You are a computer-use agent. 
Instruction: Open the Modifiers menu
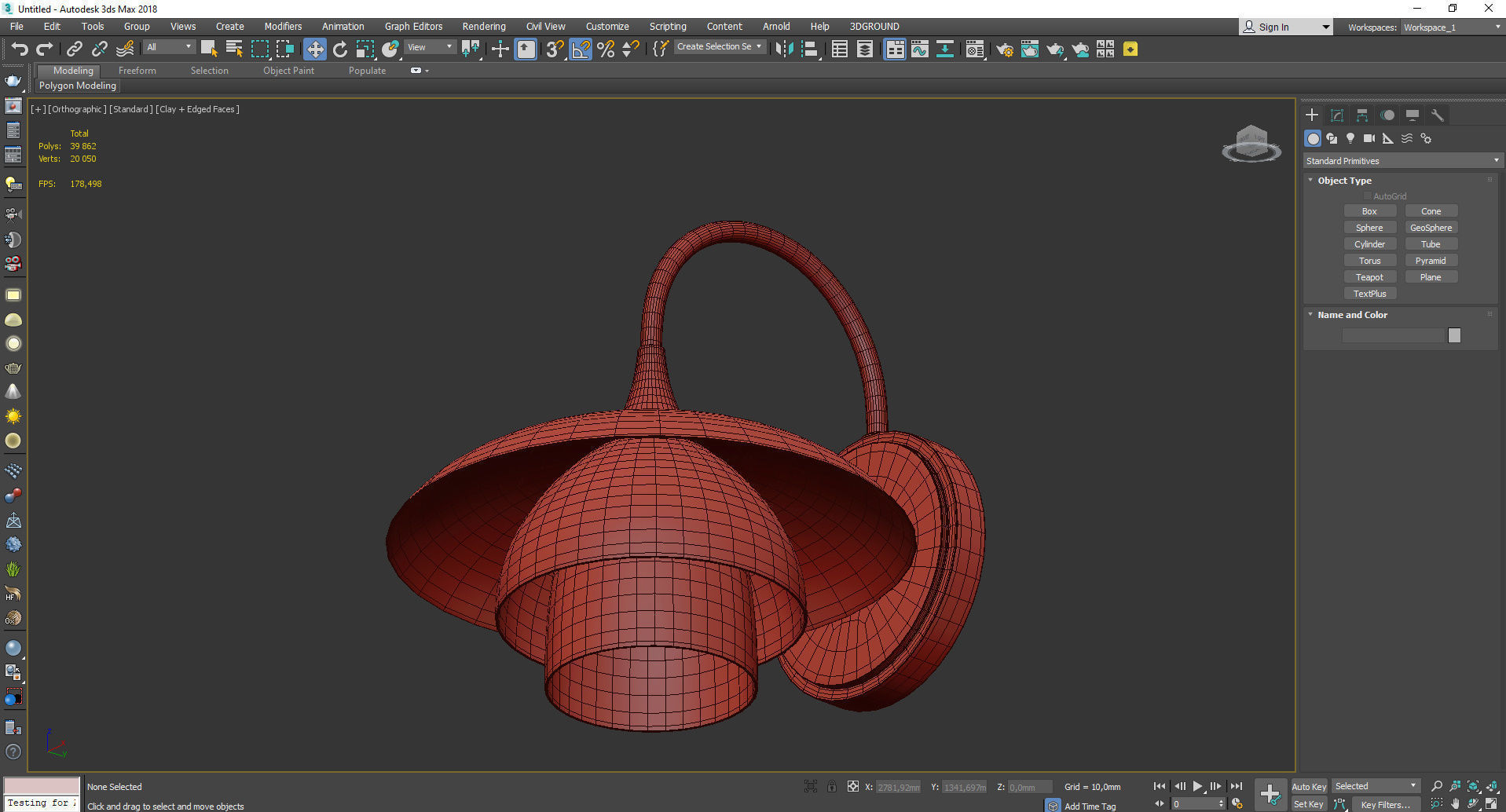pyautogui.click(x=283, y=26)
